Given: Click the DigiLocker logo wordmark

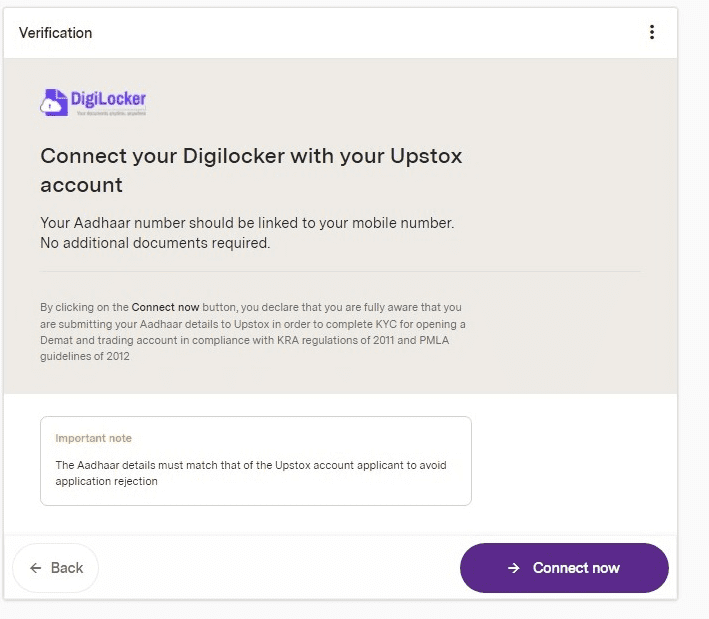Looking at the screenshot, I should point(109,99).
